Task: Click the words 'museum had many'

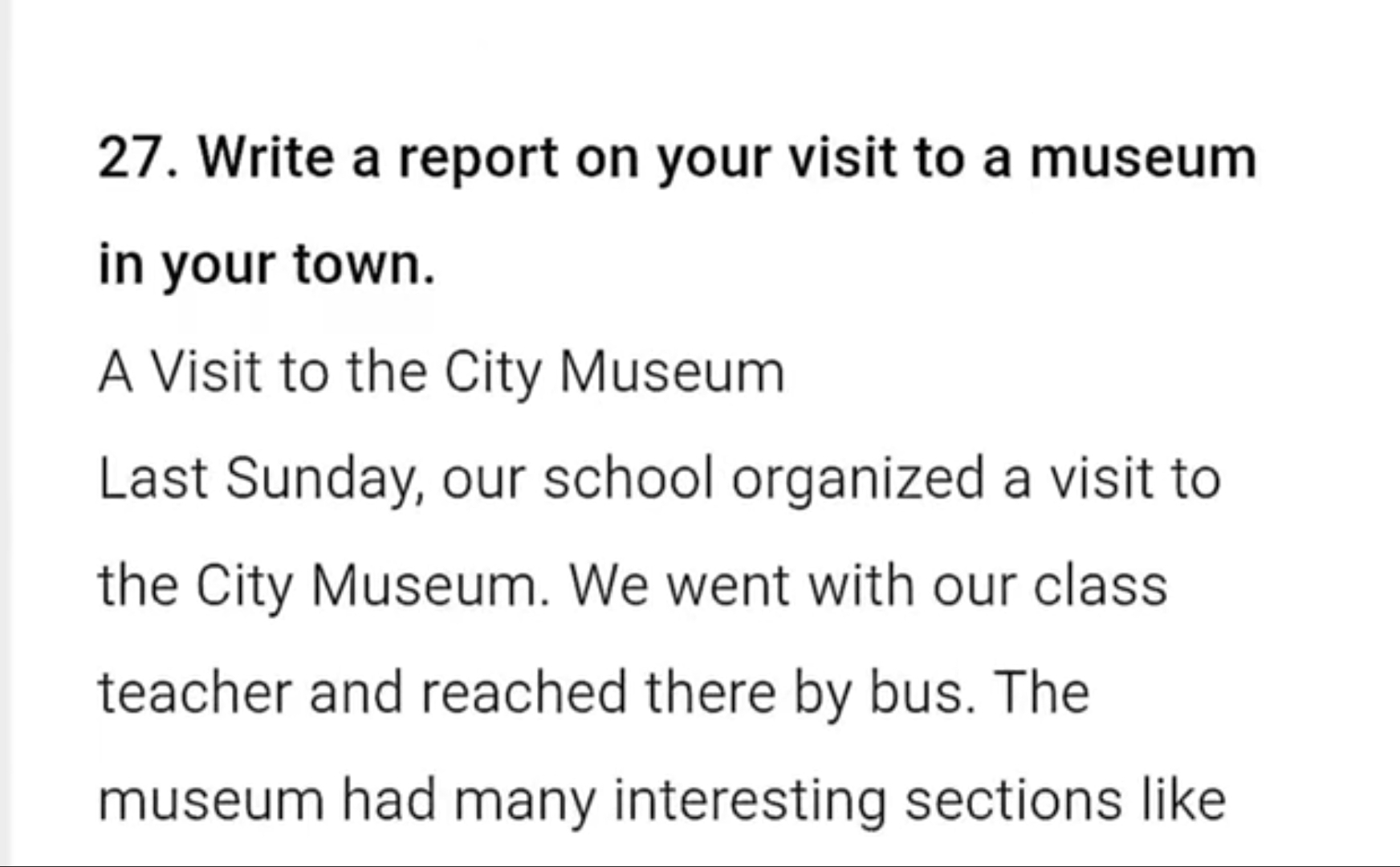Action: (x=348, y=802)
